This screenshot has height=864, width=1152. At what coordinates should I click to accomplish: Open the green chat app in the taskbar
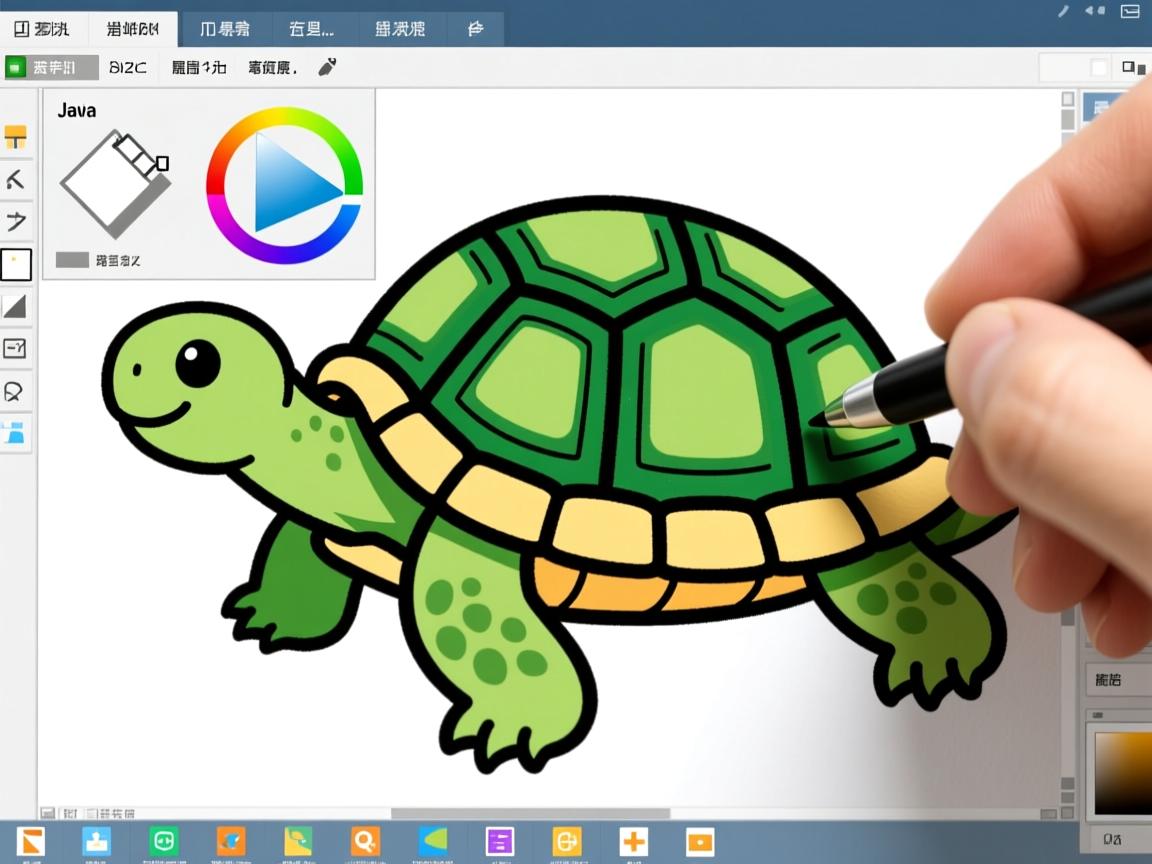coord(163,841)
